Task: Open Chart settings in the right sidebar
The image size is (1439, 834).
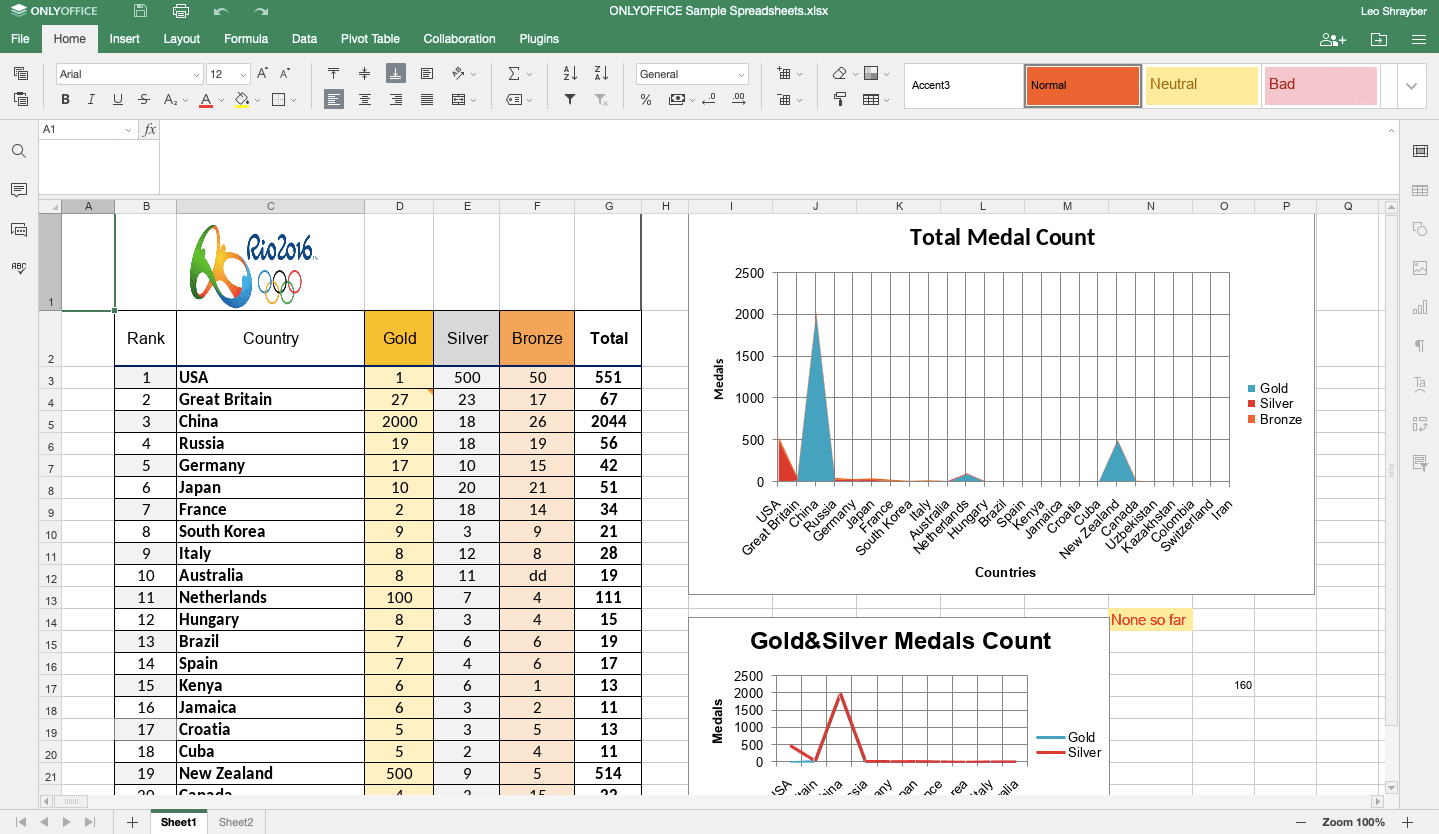Action: (1419, 307)
